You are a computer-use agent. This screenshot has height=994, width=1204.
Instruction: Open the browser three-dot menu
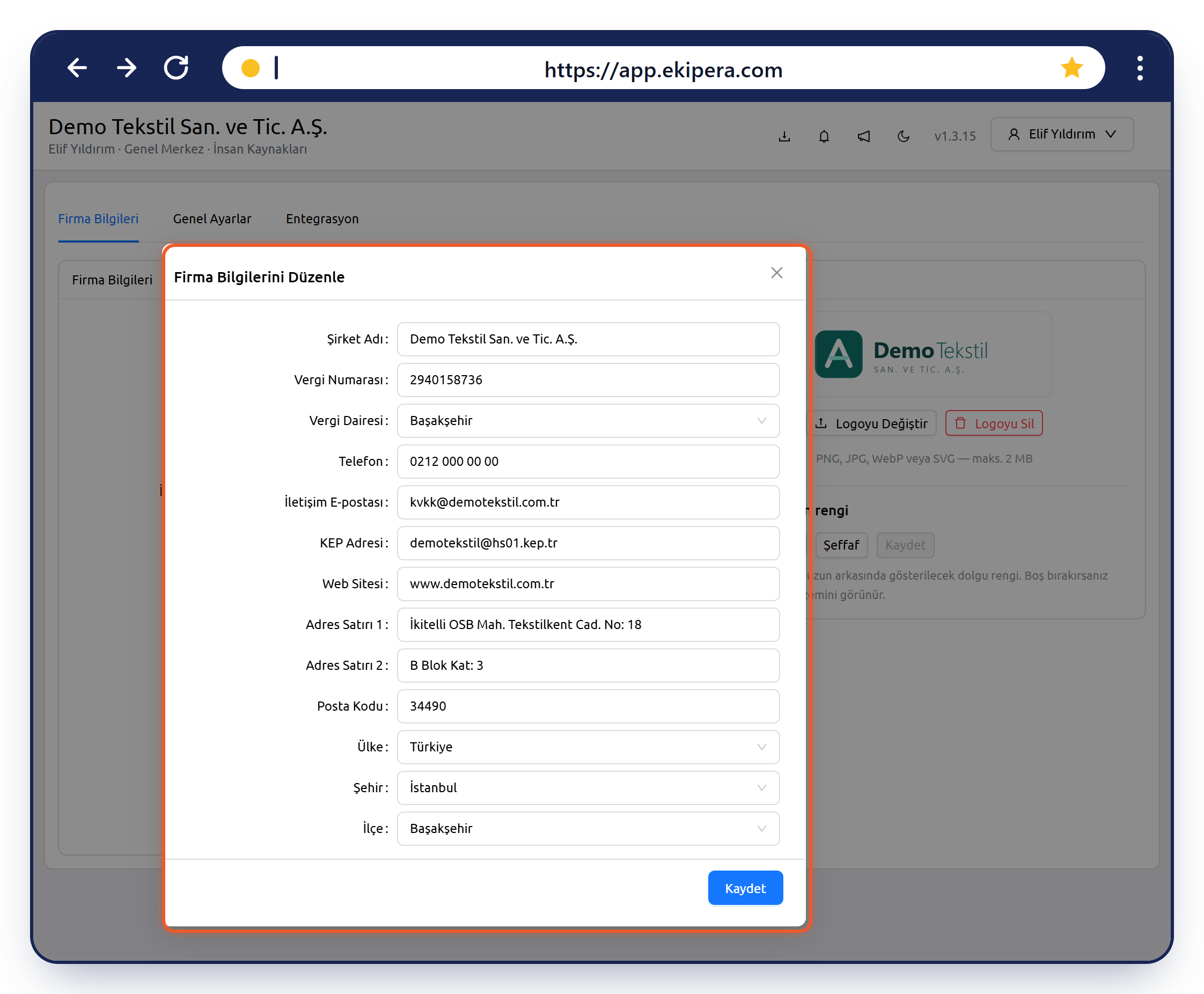pos(1140,68)
